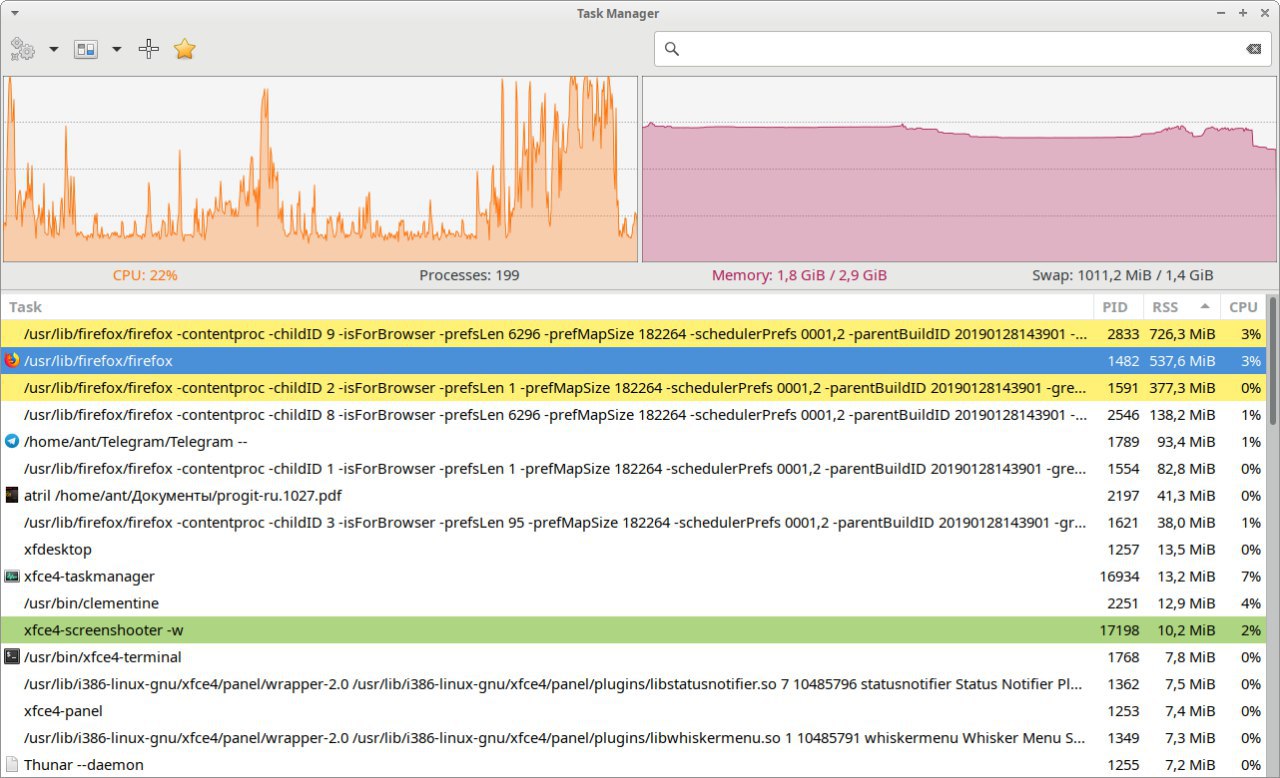The height and width of the screenshot is (778, 1280).
Task: Click the CPU: 22% status label
Action: pos(145,275)
